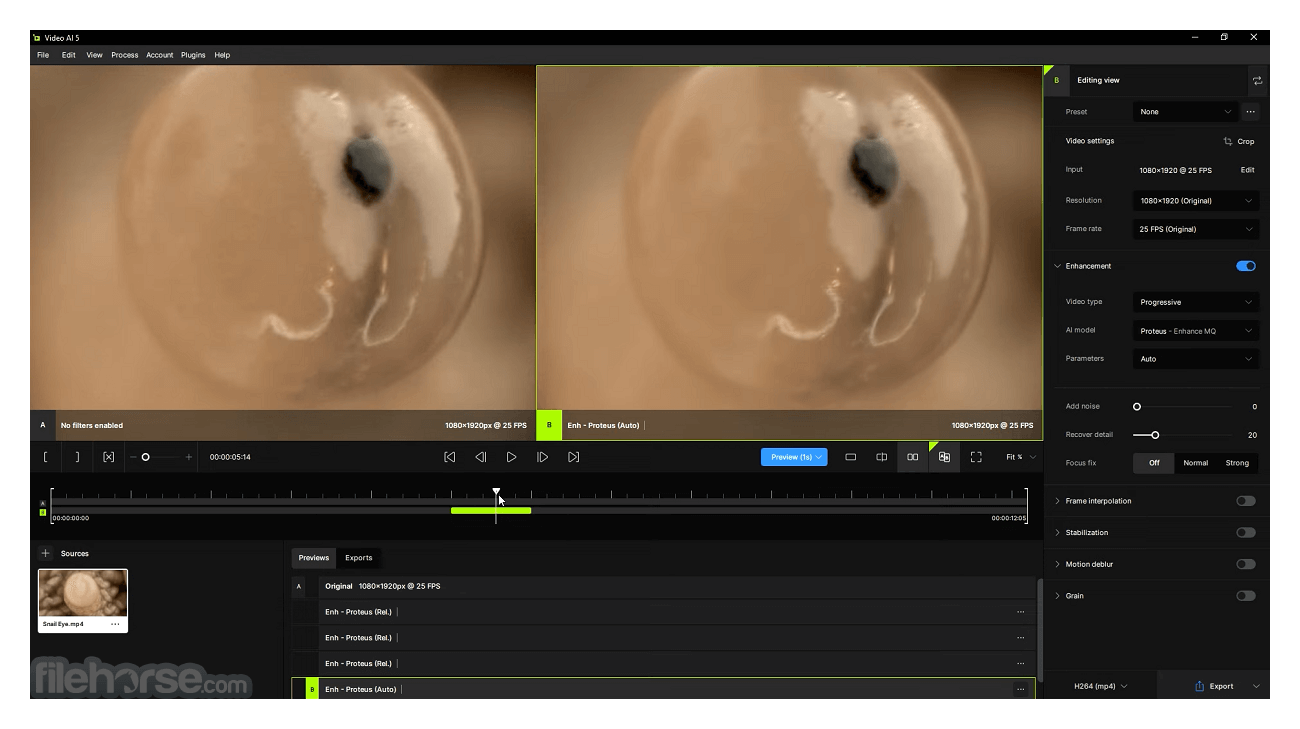Select the side-by-side view layout
Viewport: 1300px width, 729px height.
coord(913,457)
